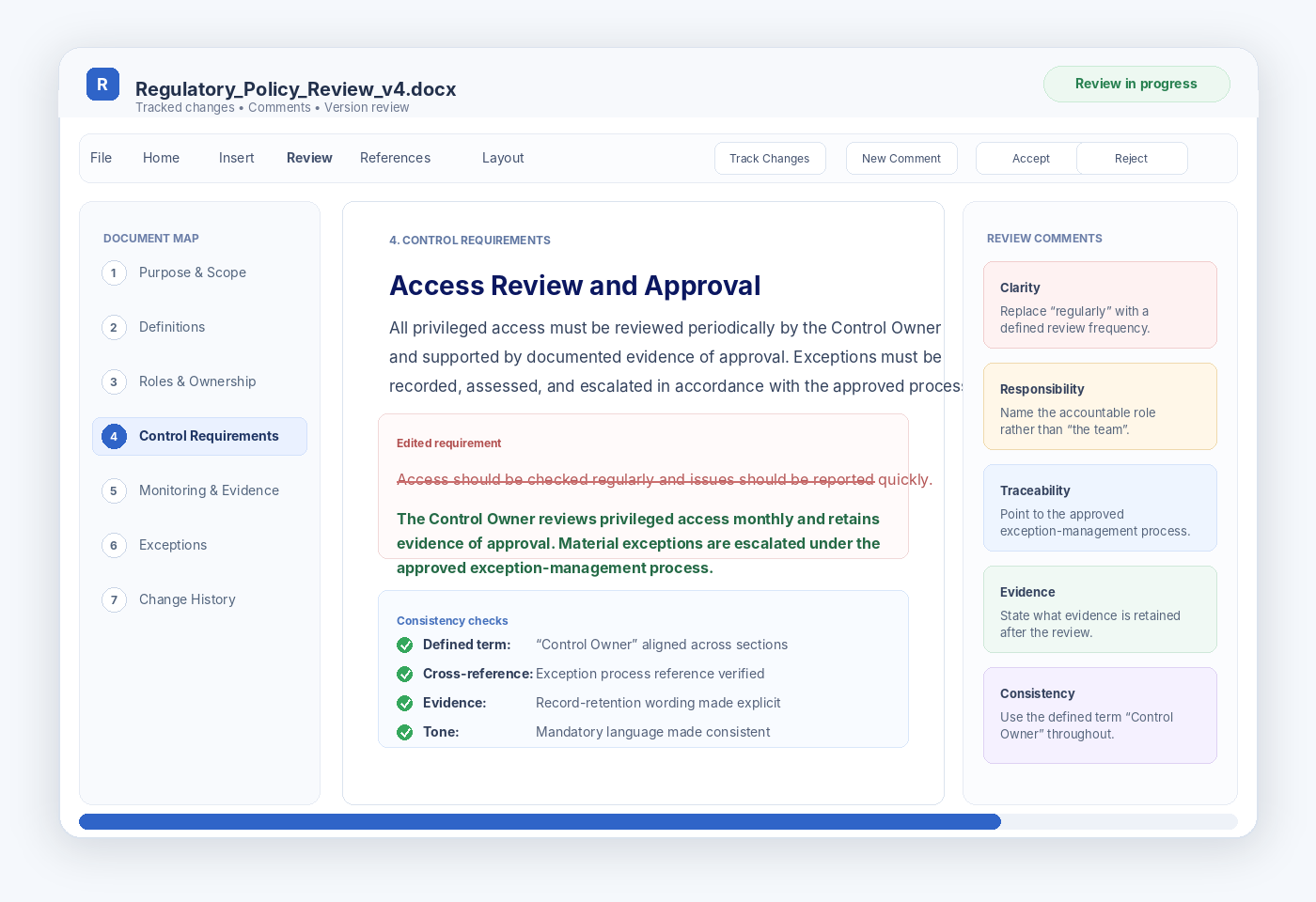The image size is (1316, 902).
Task: Click the green inserted requirement text
Action: point(638,543)
